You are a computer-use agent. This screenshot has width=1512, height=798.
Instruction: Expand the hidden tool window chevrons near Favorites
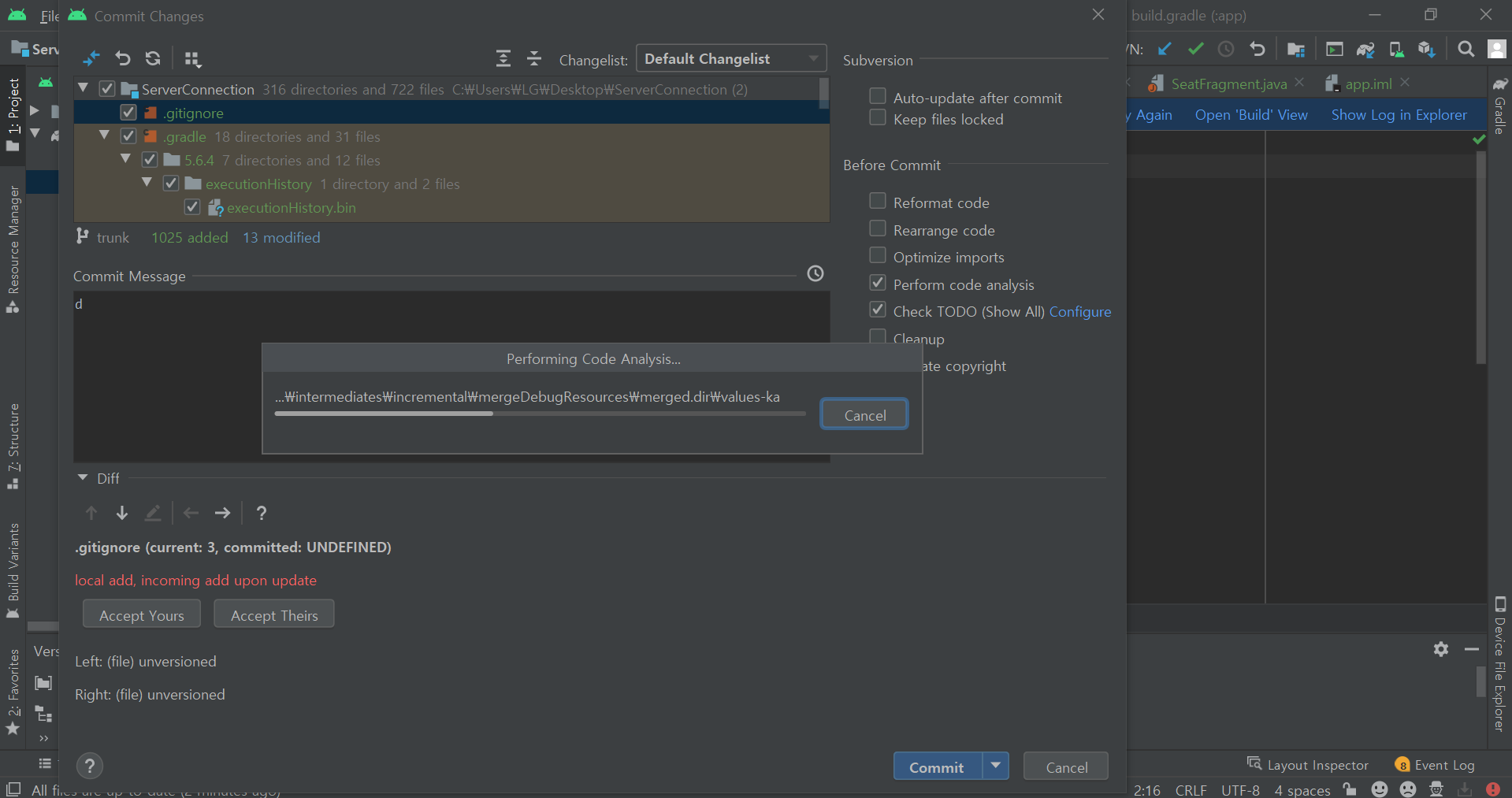point(44,738)
